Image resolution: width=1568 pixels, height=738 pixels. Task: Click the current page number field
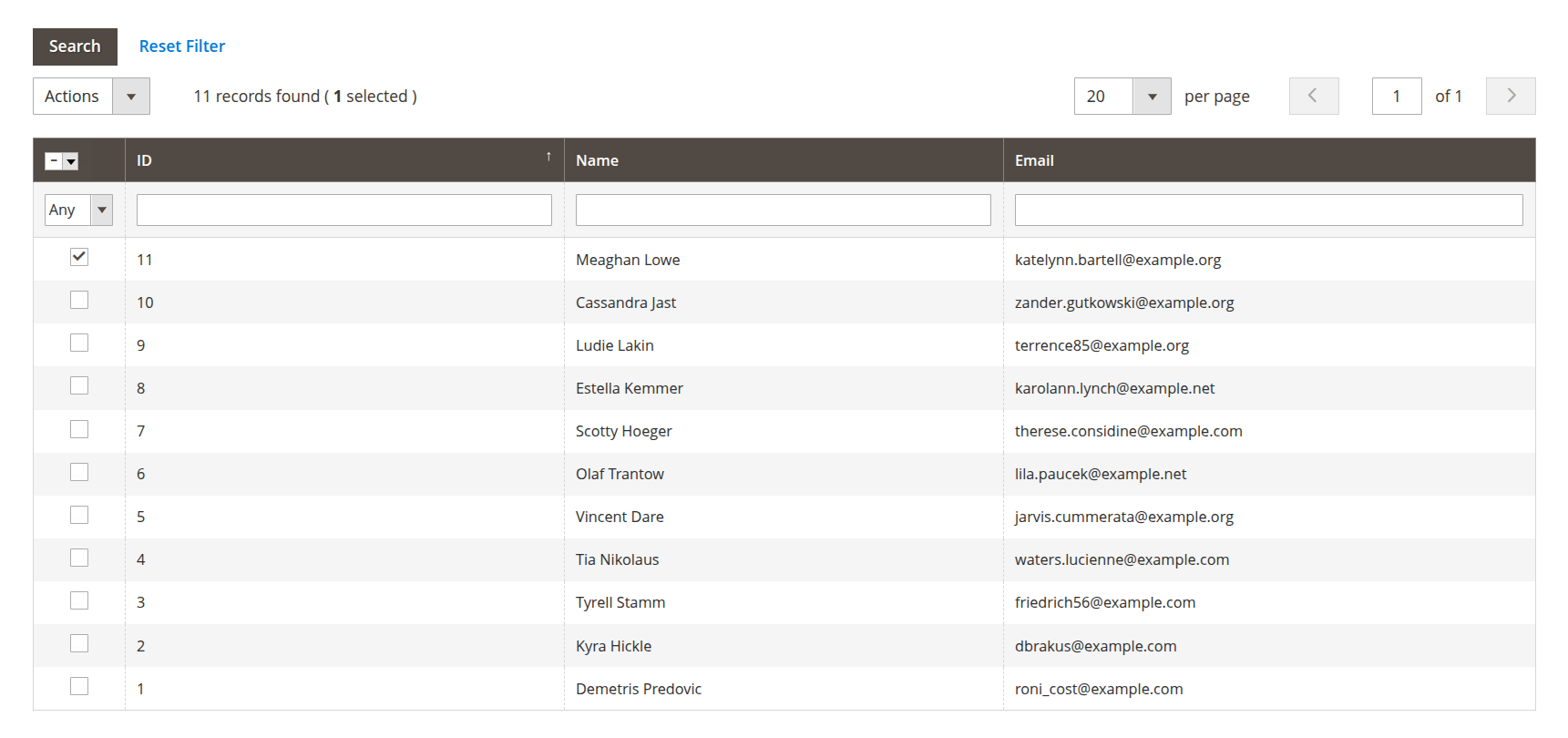(x=1396, y=97)
